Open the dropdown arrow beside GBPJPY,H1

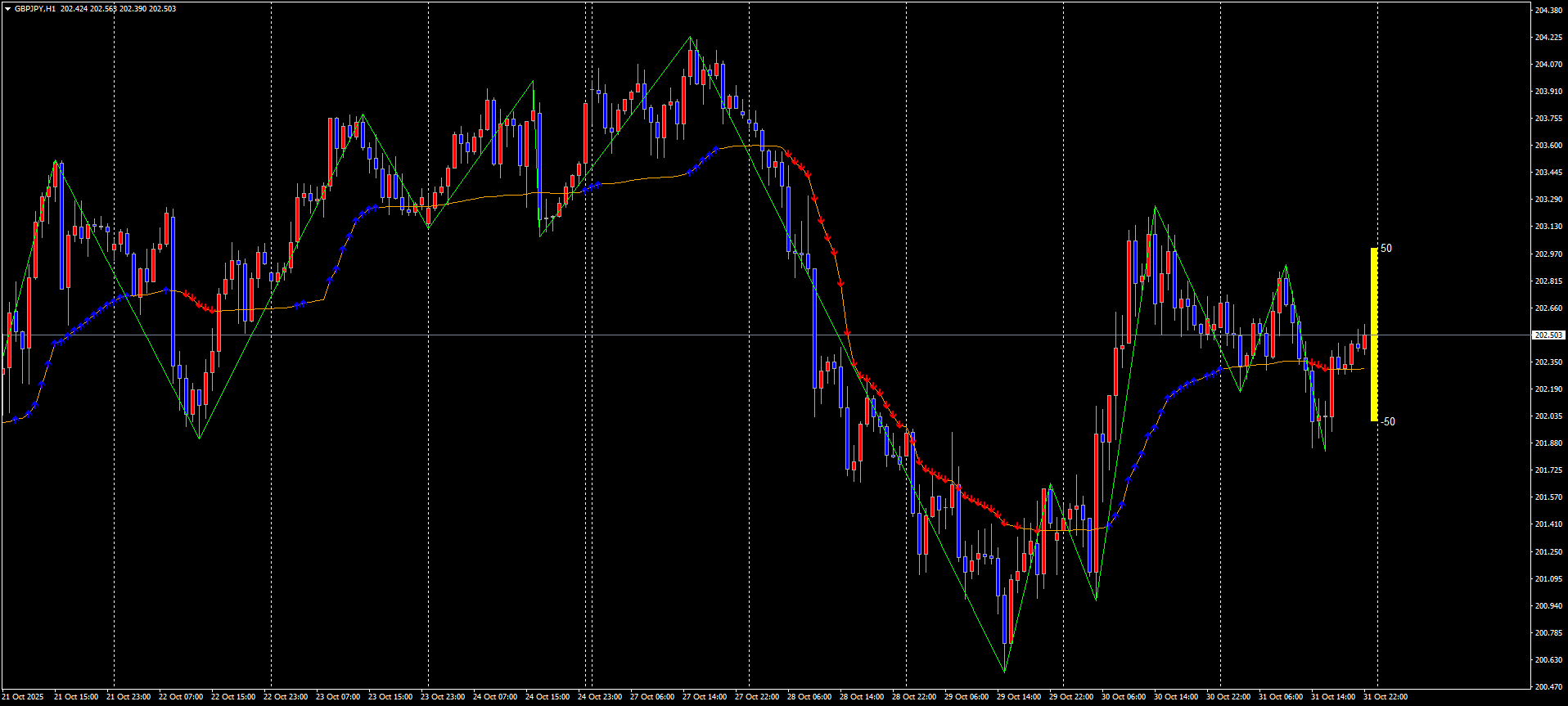coord(8,9)
